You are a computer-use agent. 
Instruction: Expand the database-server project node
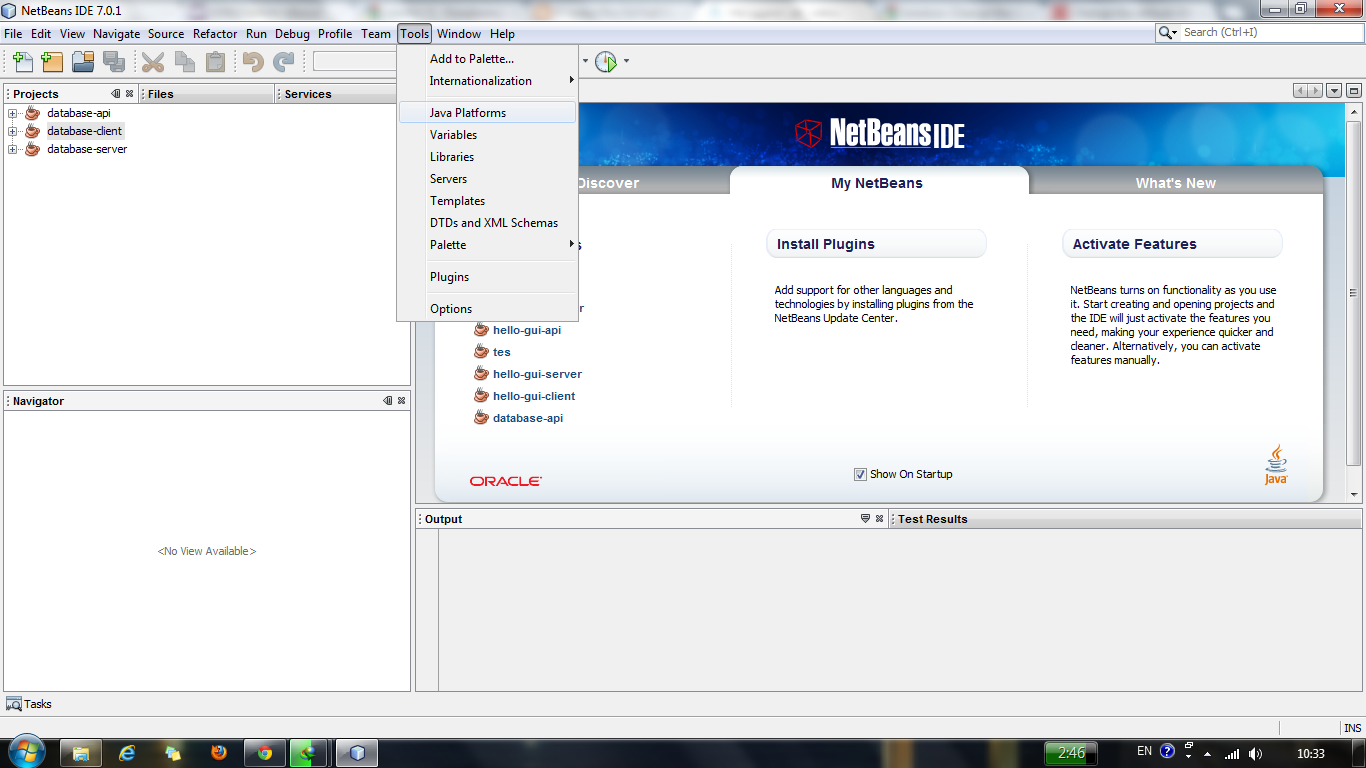point(10,149)
